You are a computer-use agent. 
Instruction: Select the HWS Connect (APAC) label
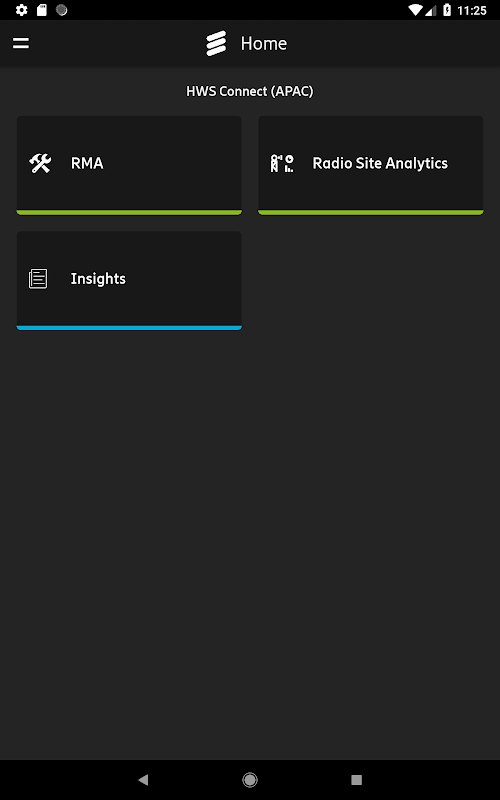[x=249, y=91]
